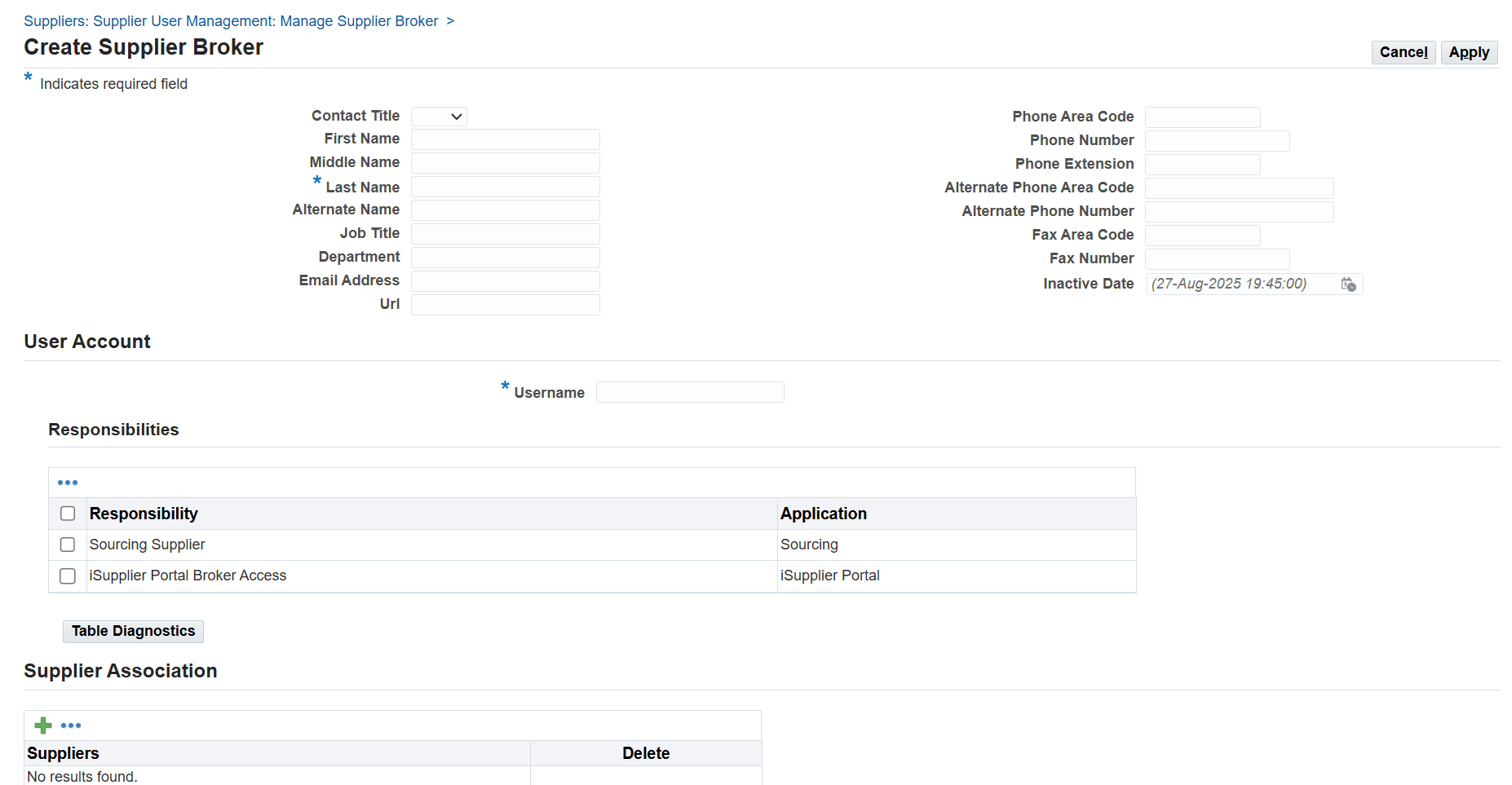Click the Phone Number field
The height and width of the screenshot is (785, 1512).
pos(1217,140)
